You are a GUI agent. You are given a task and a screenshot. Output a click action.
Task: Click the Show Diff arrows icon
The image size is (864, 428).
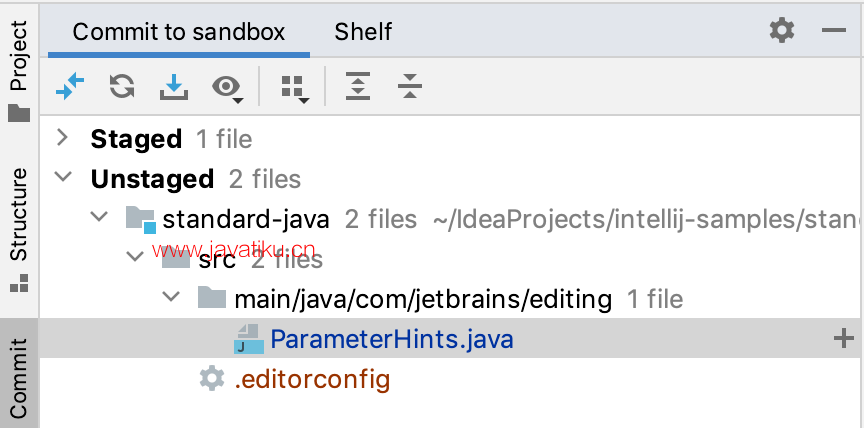pyautogui.click(x=70, y=87)
